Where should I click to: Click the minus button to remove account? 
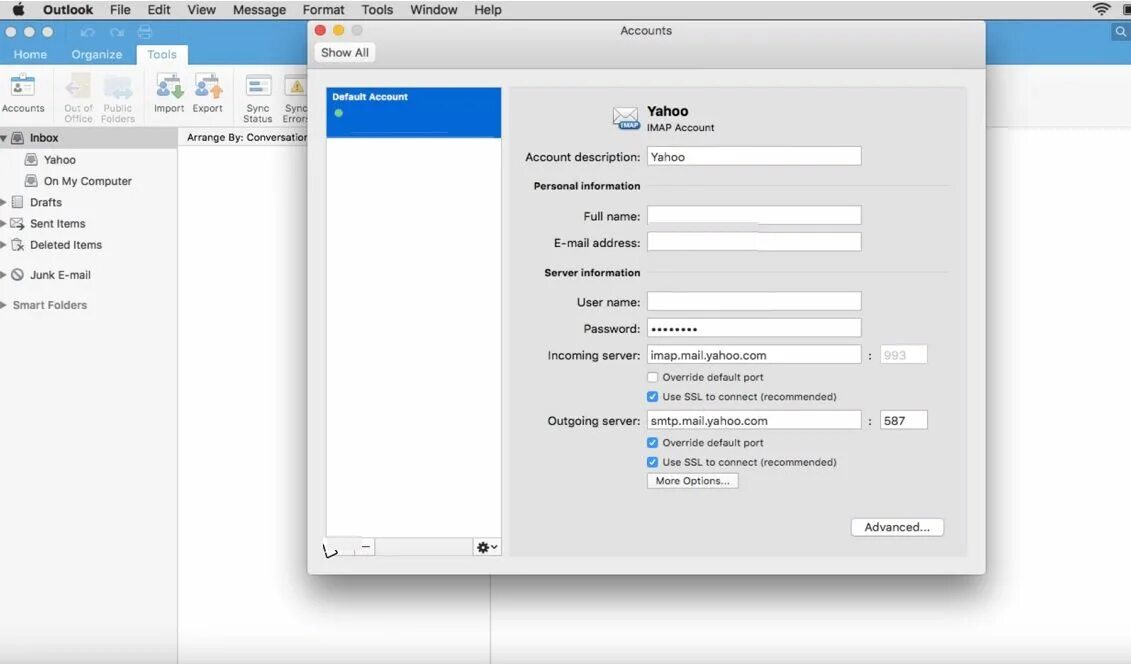366,547
